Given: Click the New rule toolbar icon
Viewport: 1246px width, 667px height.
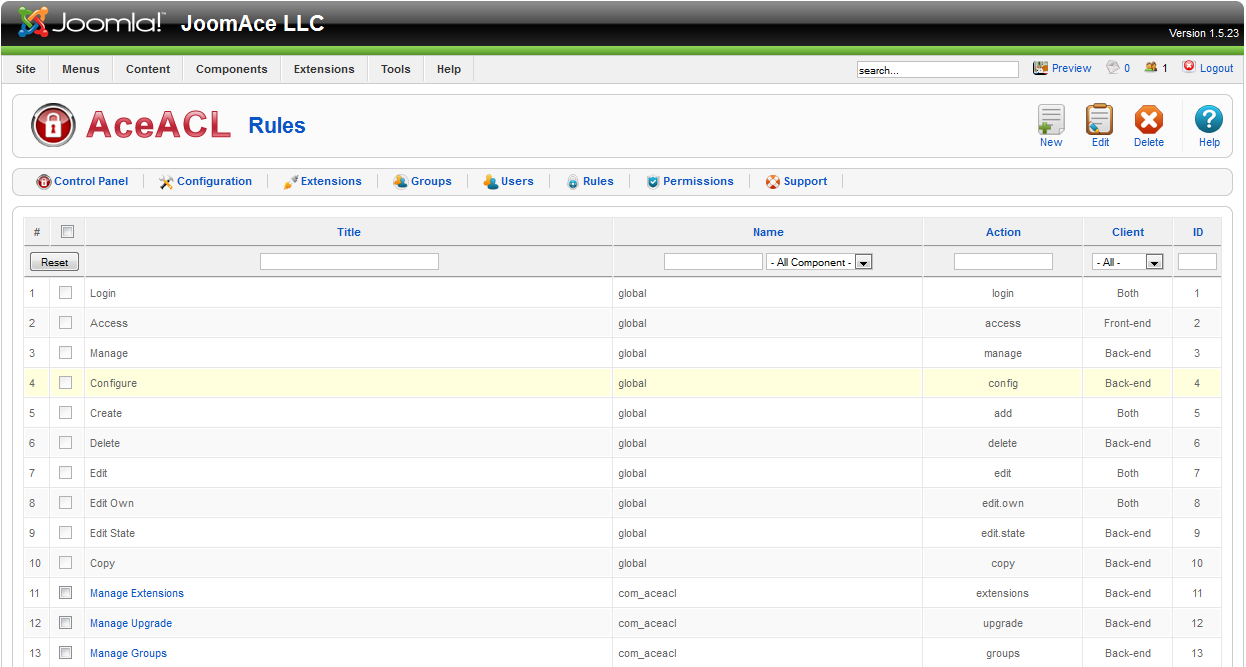Looking at the screenshot, I should (1051, 119).
